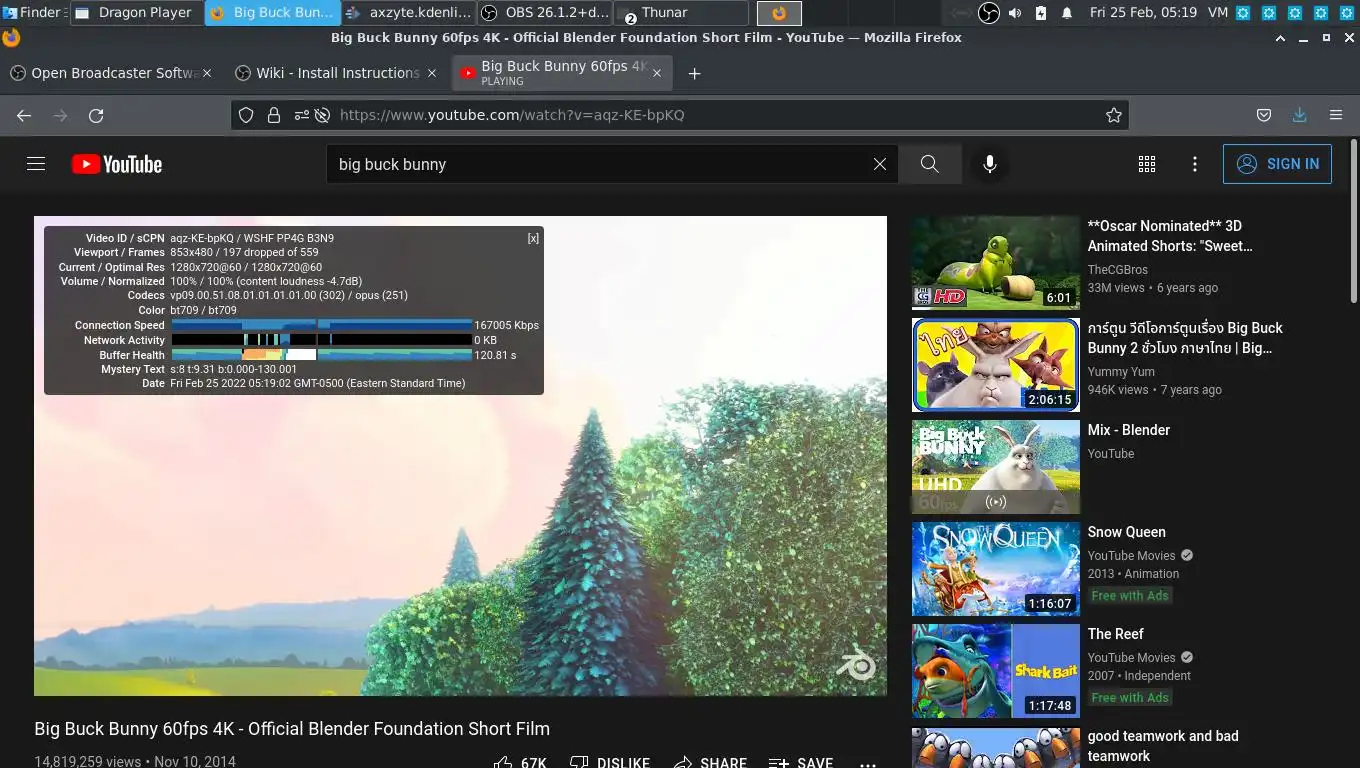Close the Wiki - Install Instructions tab

point(432,73)
